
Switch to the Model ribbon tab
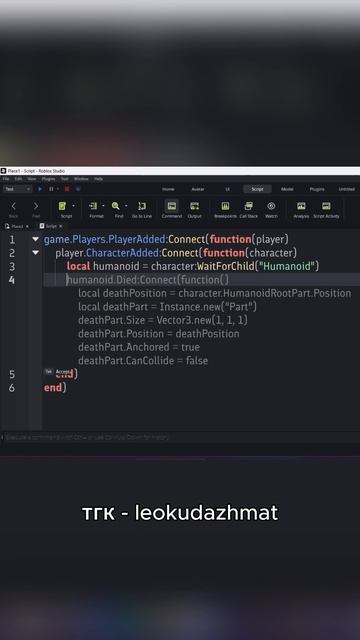click(x=287, y=189)
